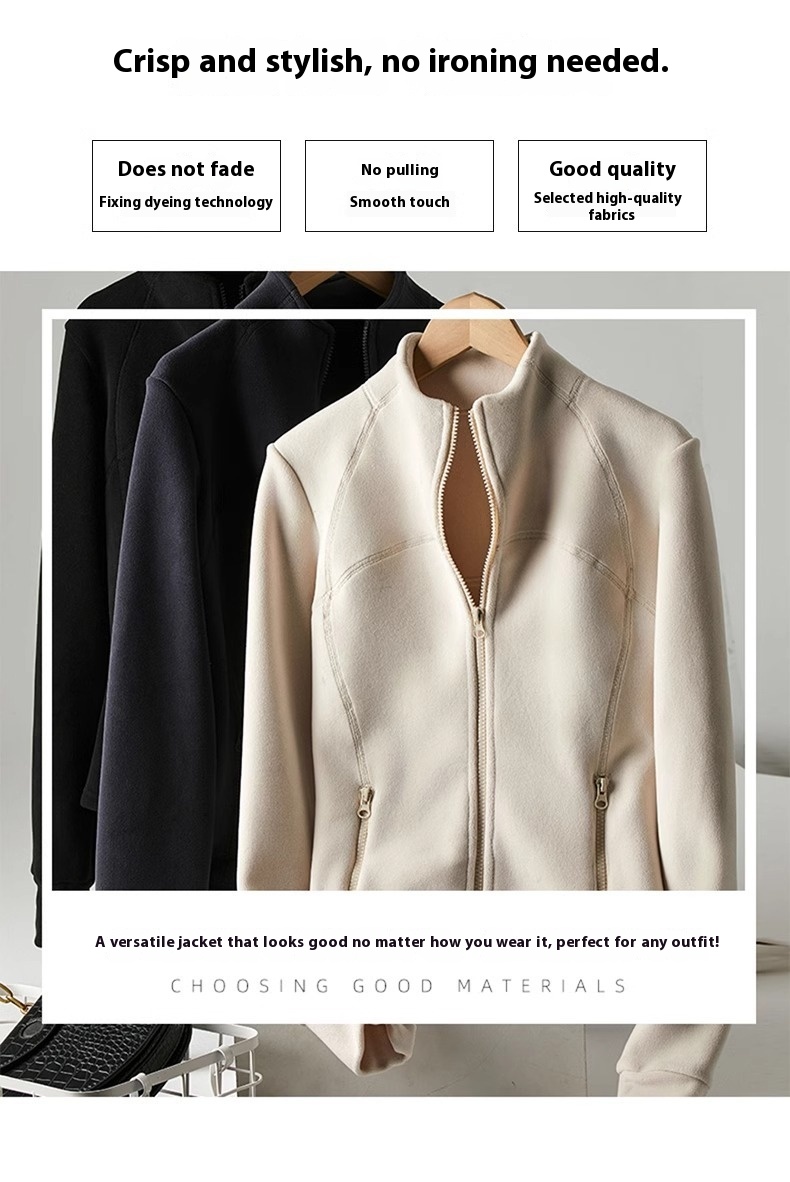Click the right pocket zipper pull

pos(601,794)
